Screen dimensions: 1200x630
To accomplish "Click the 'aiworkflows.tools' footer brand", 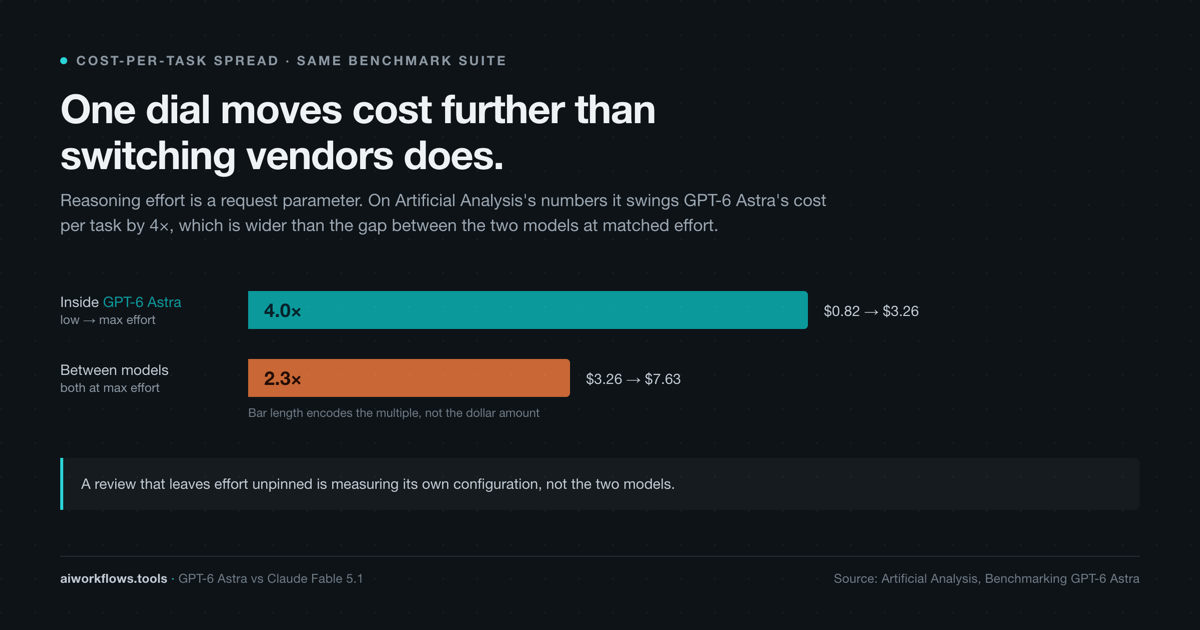I will (114, 579).
